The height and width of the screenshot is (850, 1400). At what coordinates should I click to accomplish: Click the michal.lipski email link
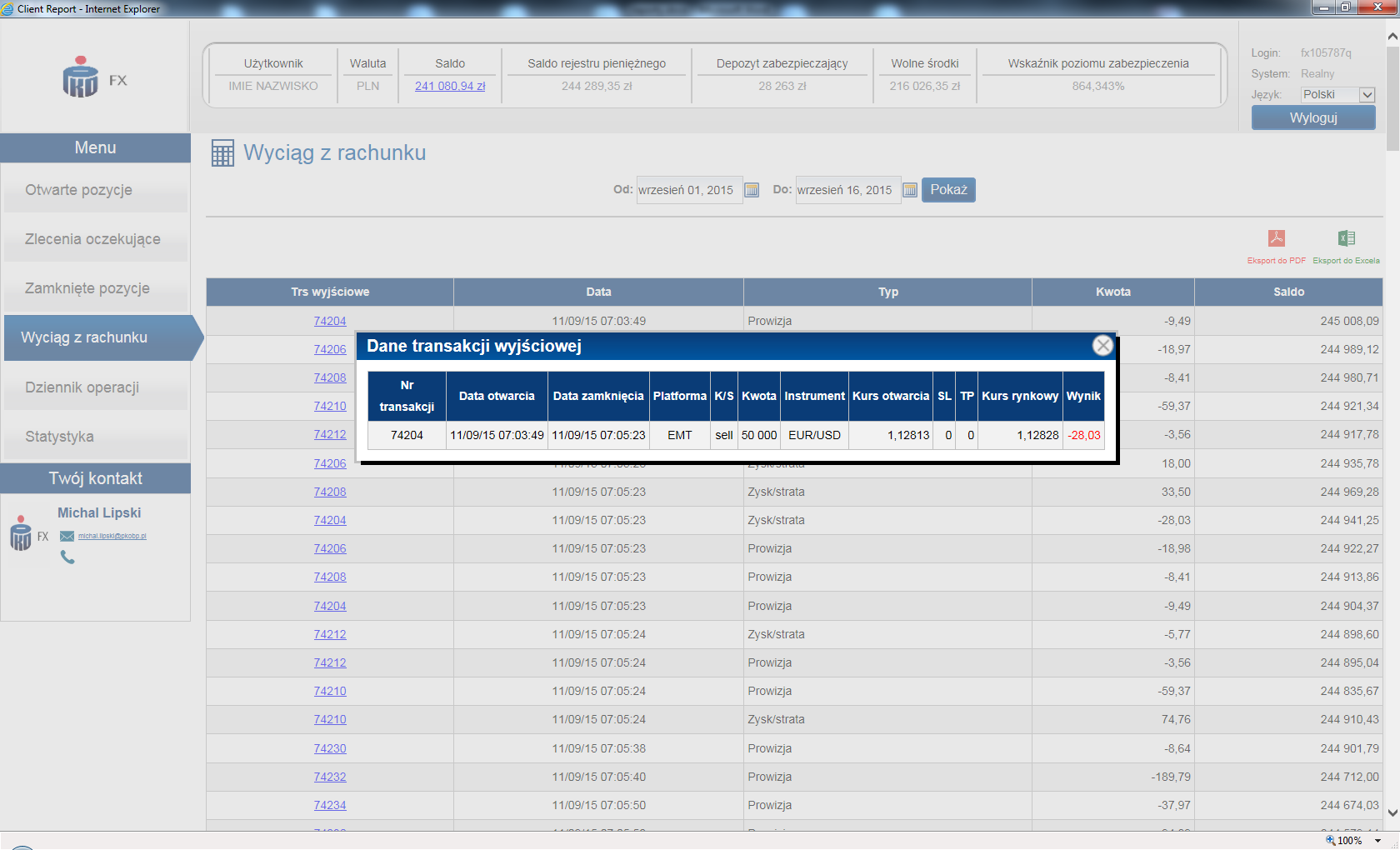click(x=112, y=536)
